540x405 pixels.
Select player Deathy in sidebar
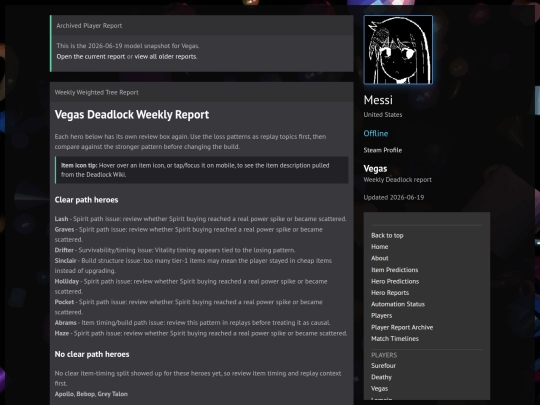pos(381,377)
